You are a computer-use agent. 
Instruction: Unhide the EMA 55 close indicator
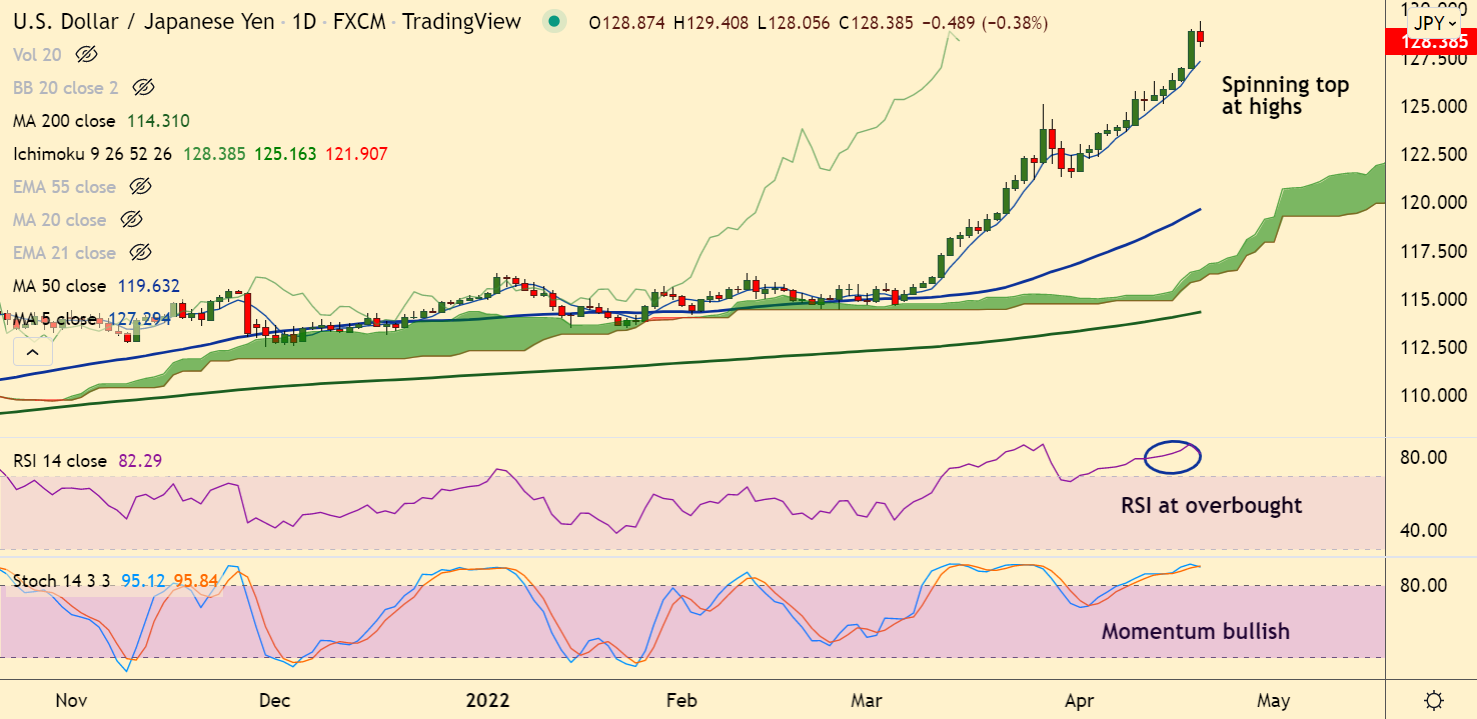pyautogui.click(x=141, y=187)
